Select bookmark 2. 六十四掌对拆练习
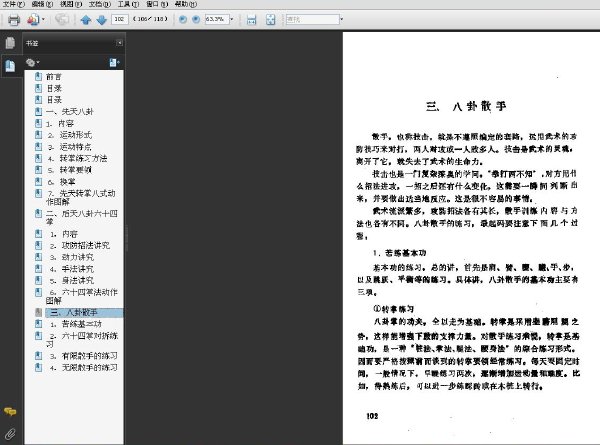This screenshot has width=600, height=445. tap(82, 340)
